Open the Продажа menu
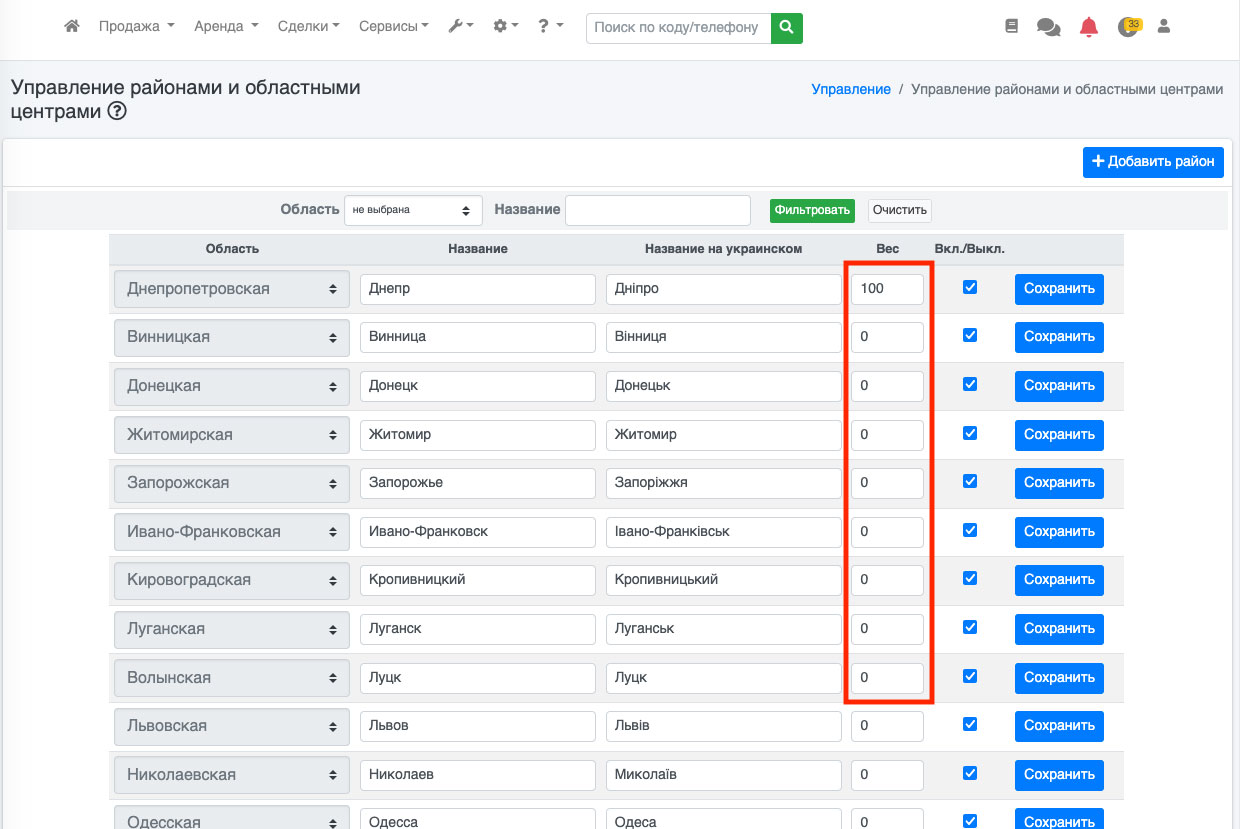Image resolution: width=1240 pixels, height=829 pixels. pyautogui.click(x=136, y=27)
